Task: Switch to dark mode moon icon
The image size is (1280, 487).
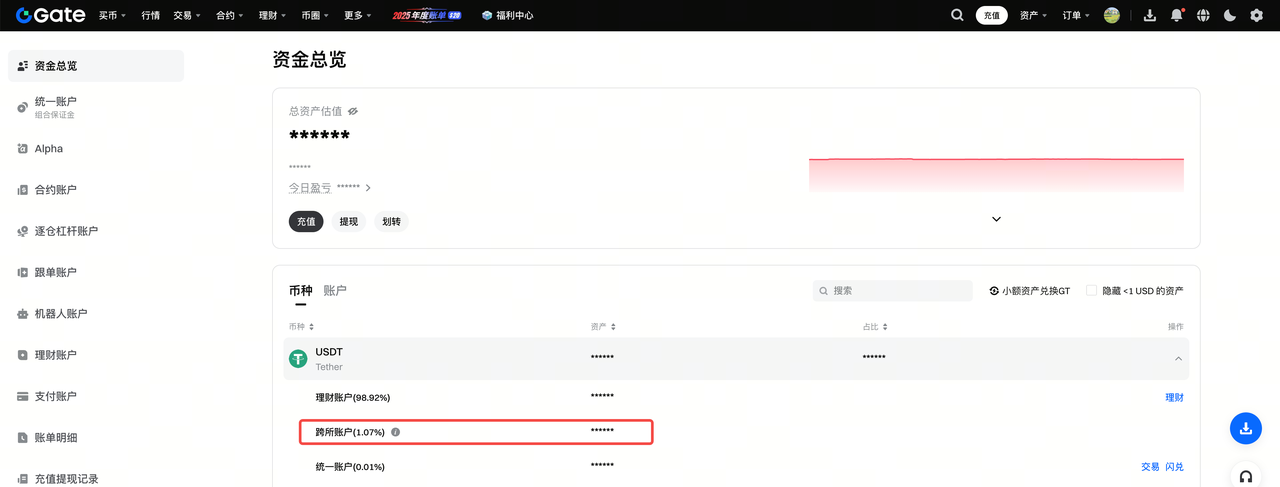Action: pos(1230,15)
